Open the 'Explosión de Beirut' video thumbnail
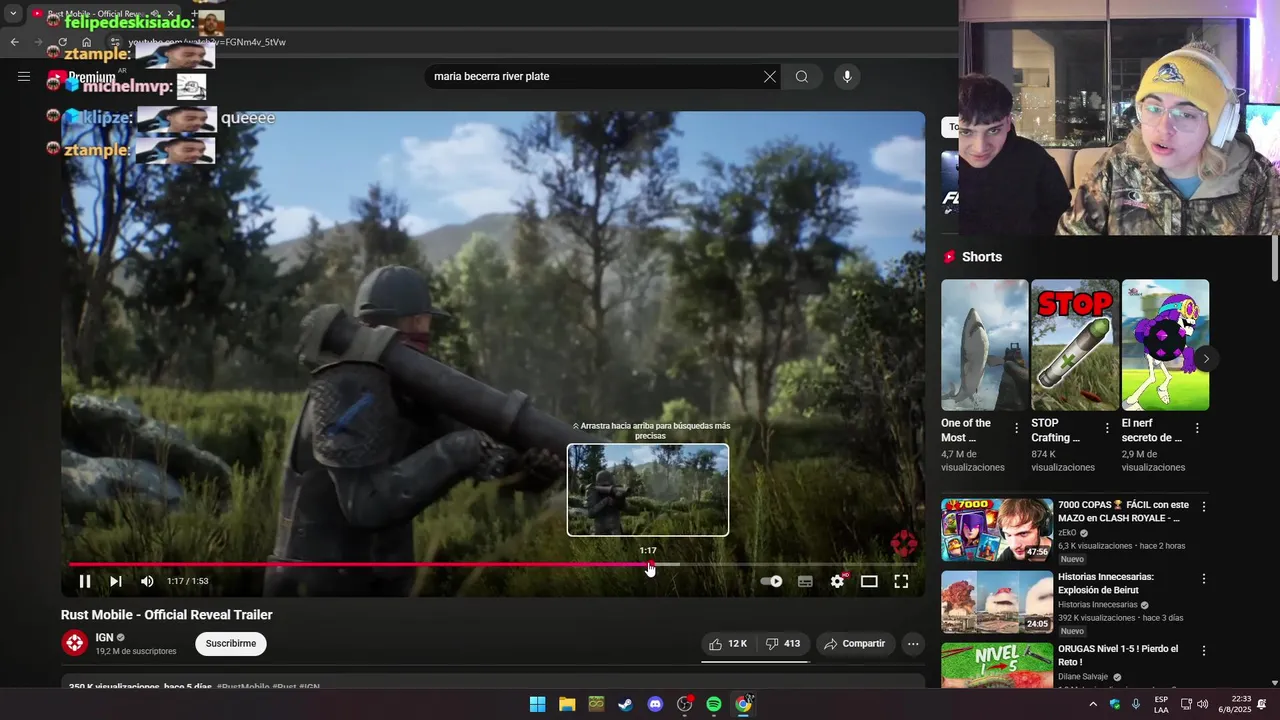 [997, 602]
